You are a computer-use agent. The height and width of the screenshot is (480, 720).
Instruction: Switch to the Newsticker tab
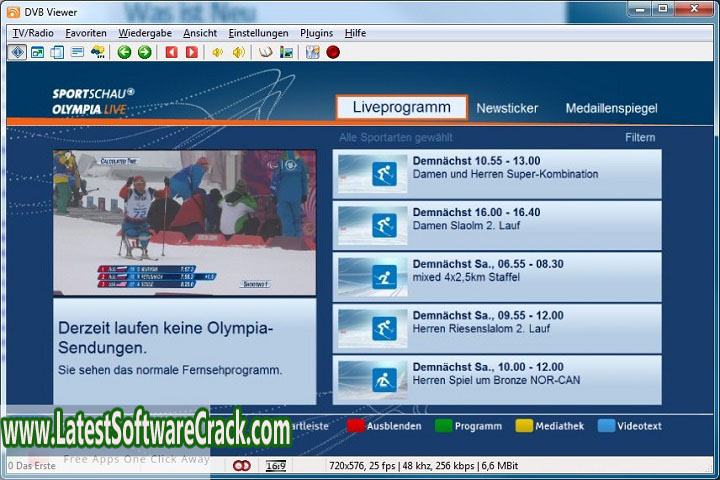pos(507,108)
